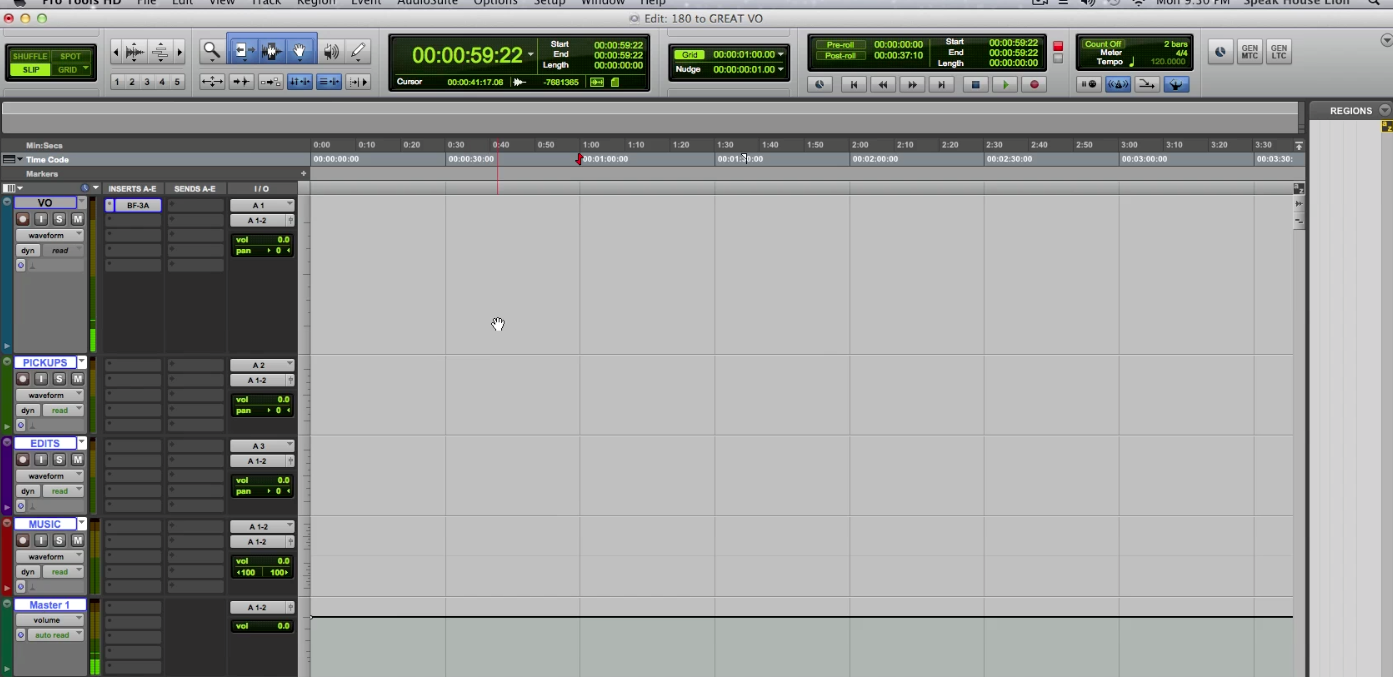1393x677 pixels.
Task: Click the GEN MTC button
Action: tap(1249, 52)
